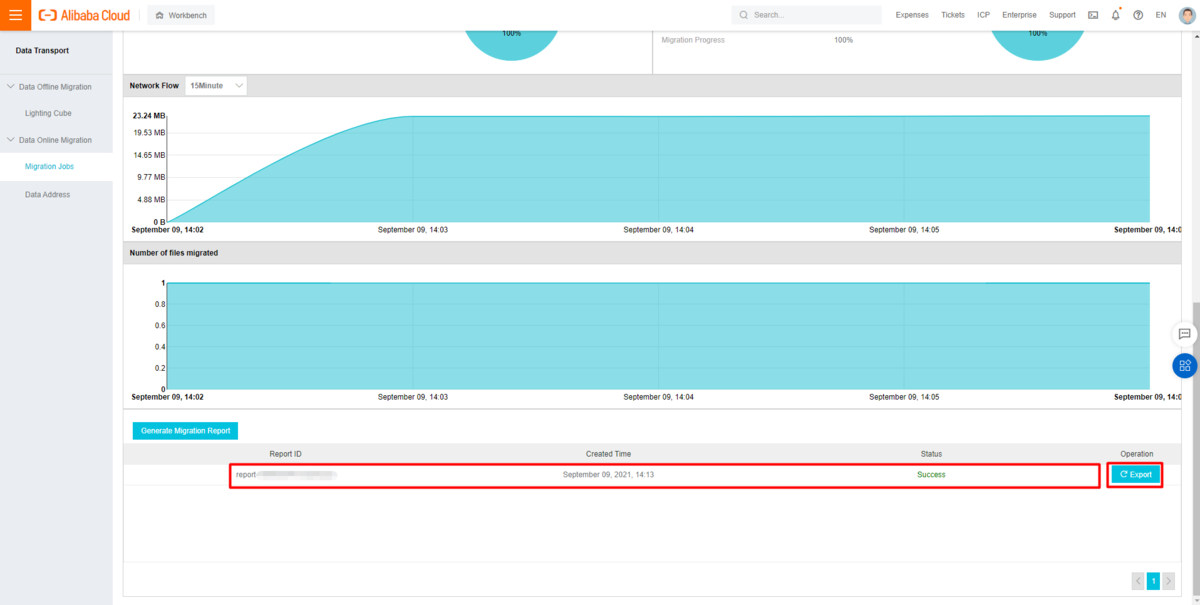Open the Tickets menu

(x=953, y=15)
